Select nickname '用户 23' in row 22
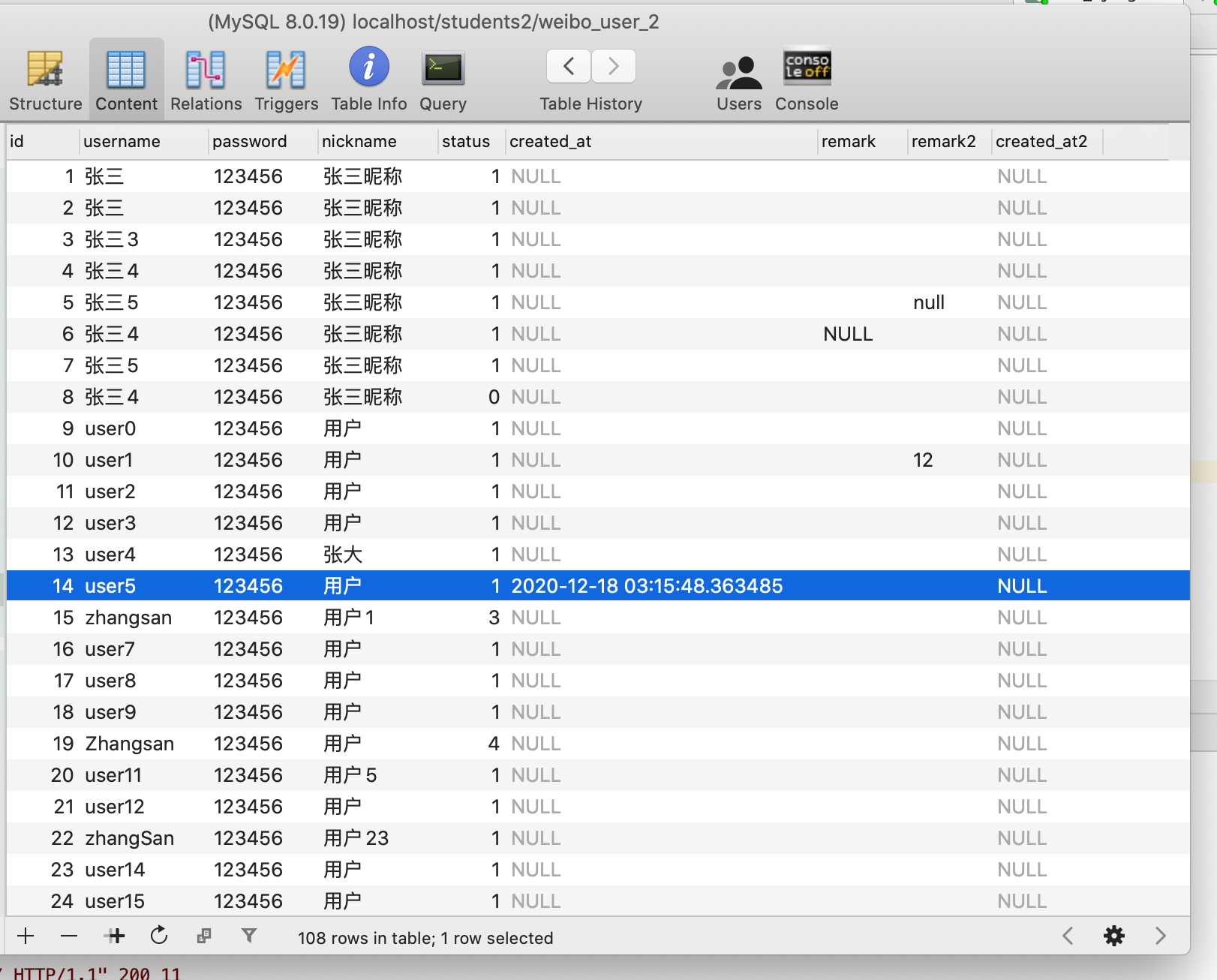This screenshot has height=980, width=1217. tap(356, 838)
